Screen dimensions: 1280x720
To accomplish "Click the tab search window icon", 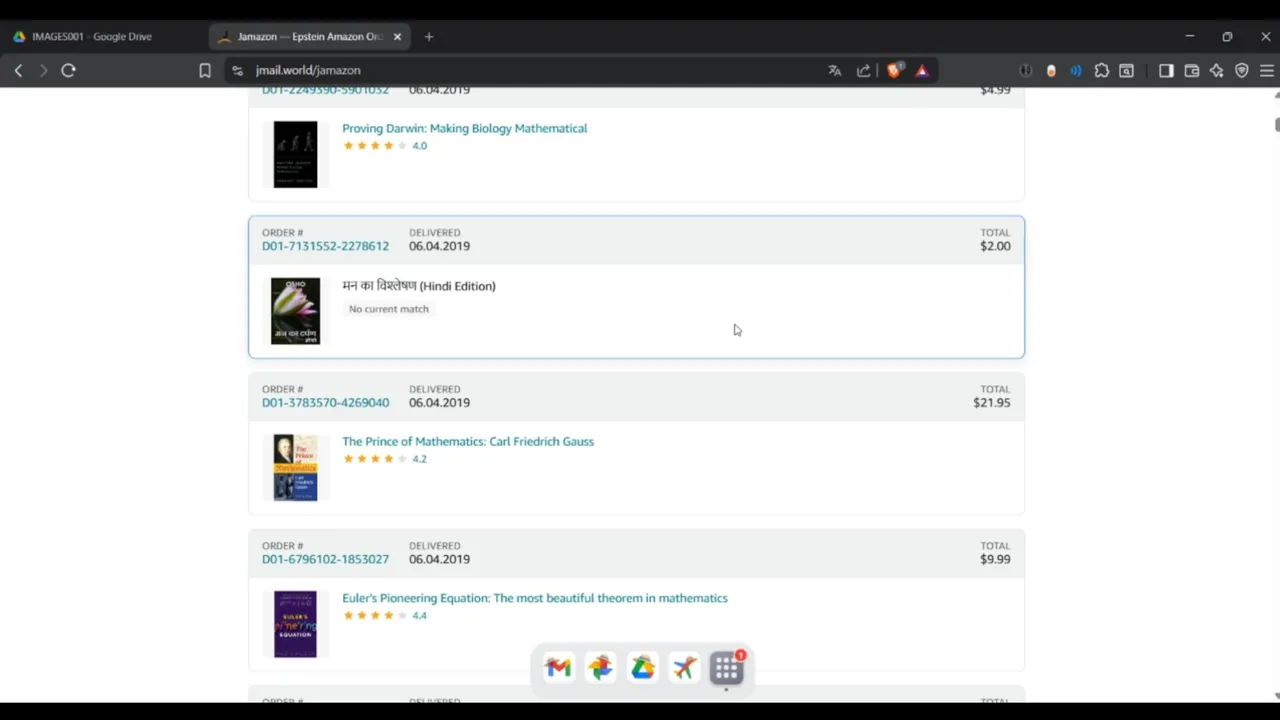I will 1127,70.
